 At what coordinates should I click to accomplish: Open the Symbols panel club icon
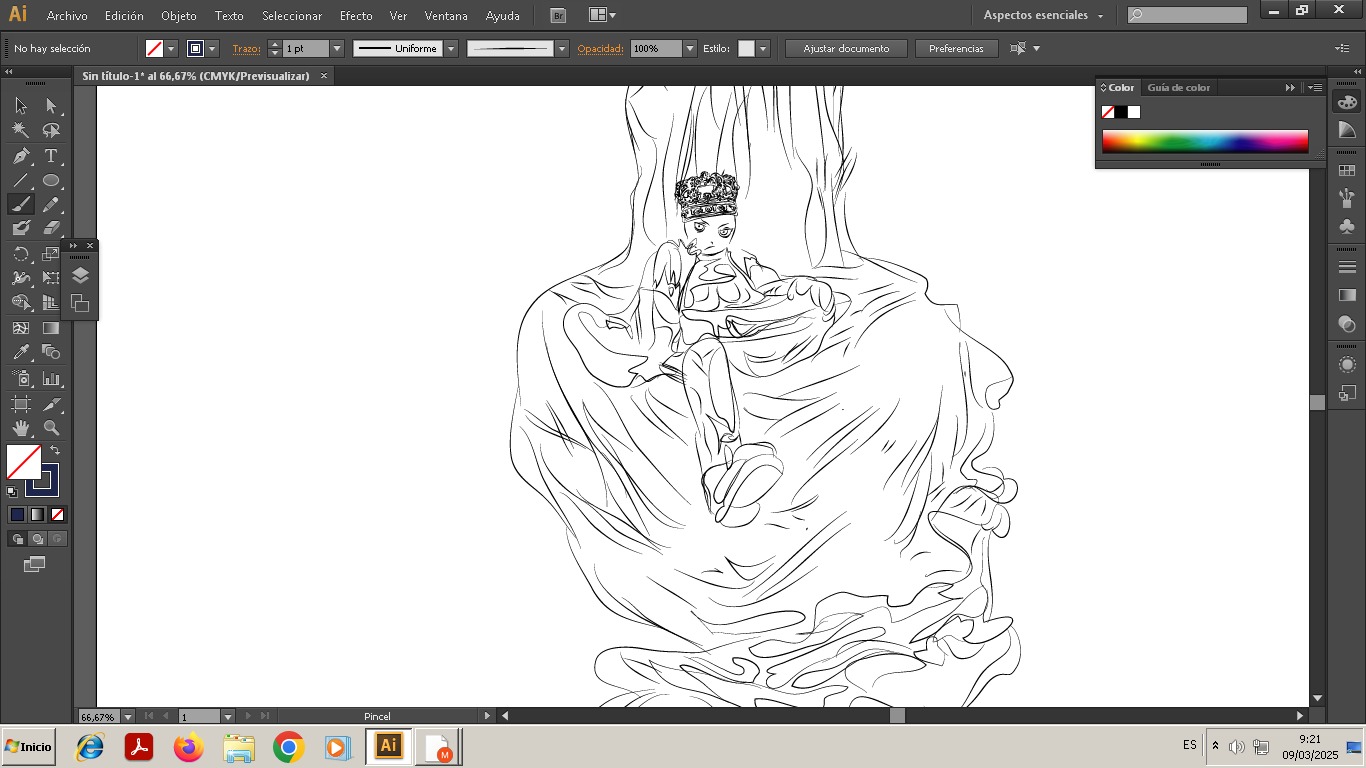pyautogui.click(x=1347, y=226)
